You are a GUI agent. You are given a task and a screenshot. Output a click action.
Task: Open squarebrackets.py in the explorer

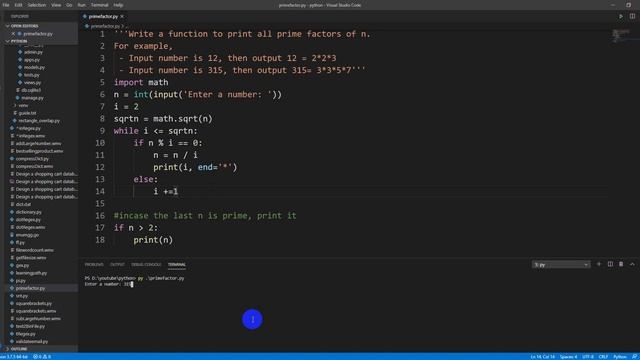pos(33,304)
